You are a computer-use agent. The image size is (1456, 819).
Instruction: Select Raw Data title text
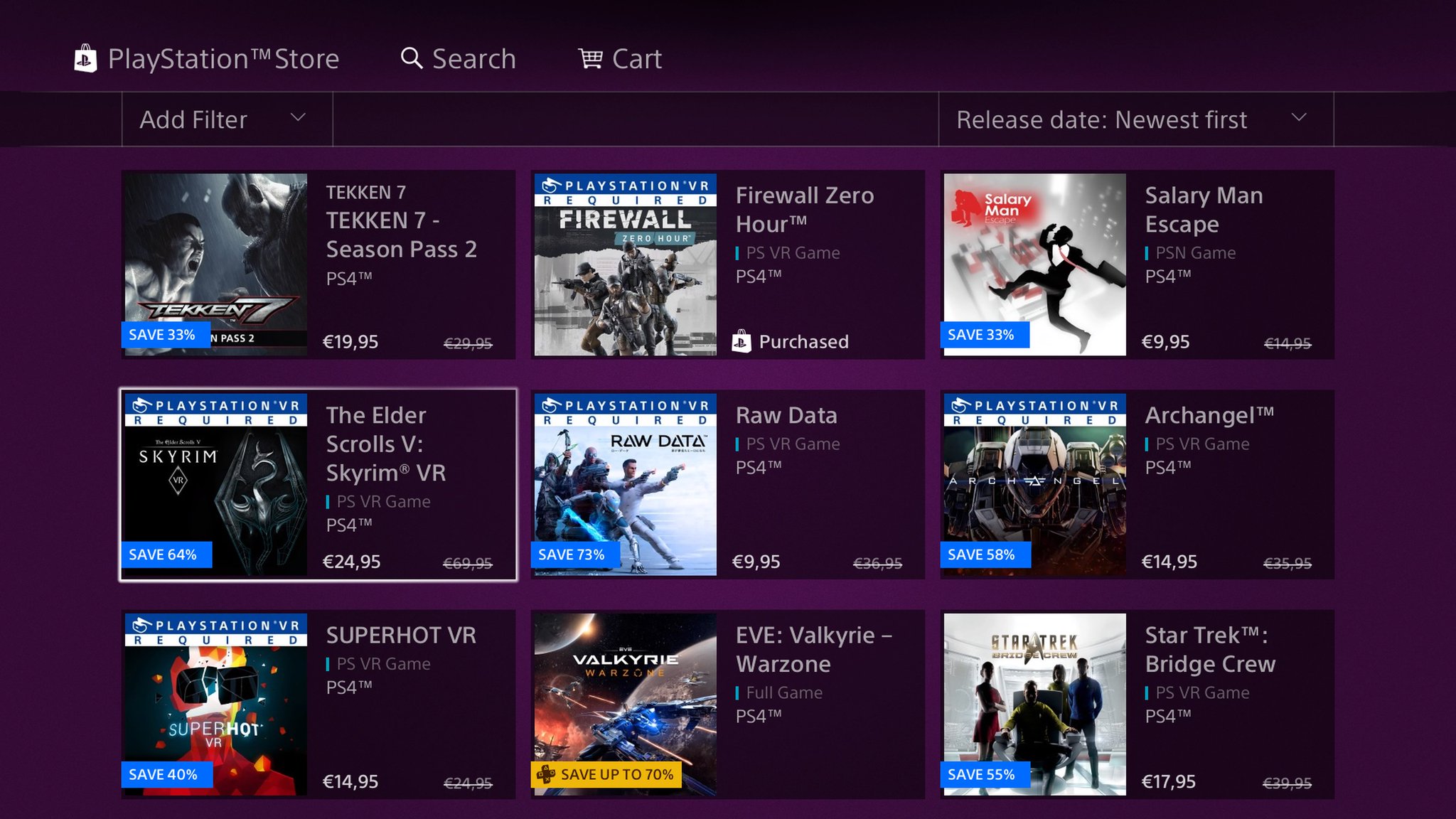click(x=786, y=415)
